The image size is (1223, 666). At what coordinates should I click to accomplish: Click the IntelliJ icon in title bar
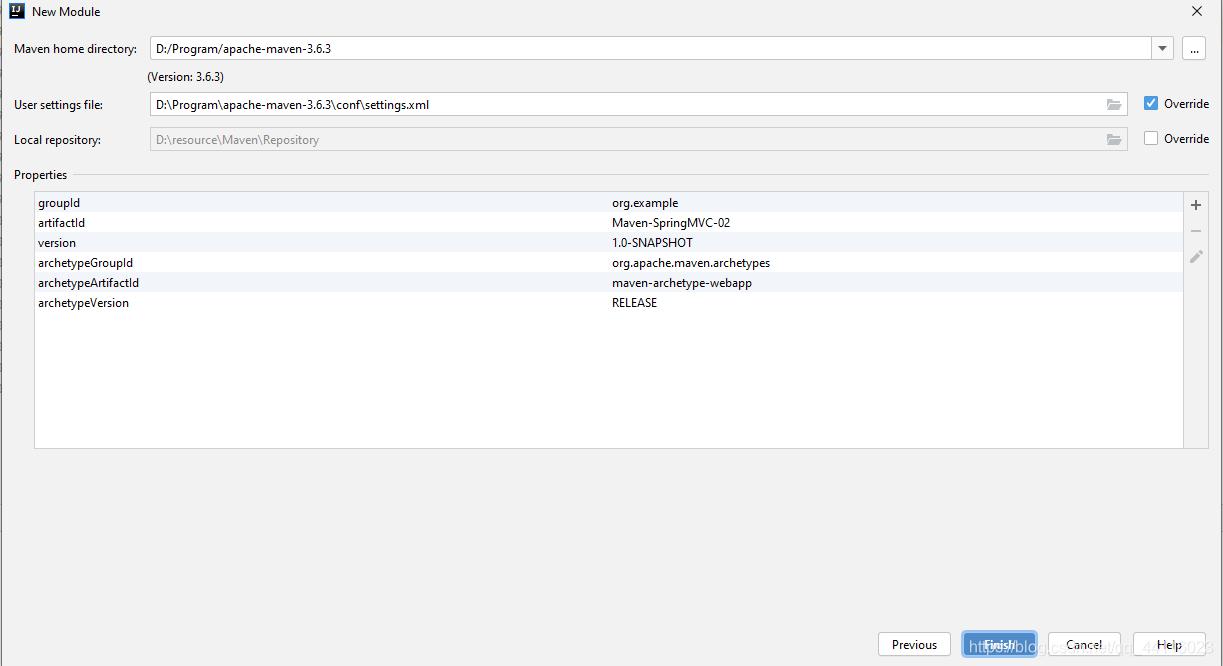coord(16,12)
